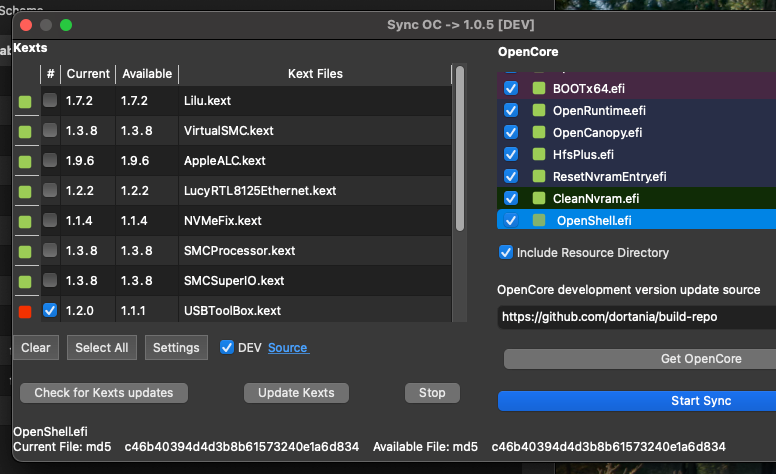776x474 pixels.
Task: Check the VirtualSMC.kext selection checkbox
Action: [50, 130]
